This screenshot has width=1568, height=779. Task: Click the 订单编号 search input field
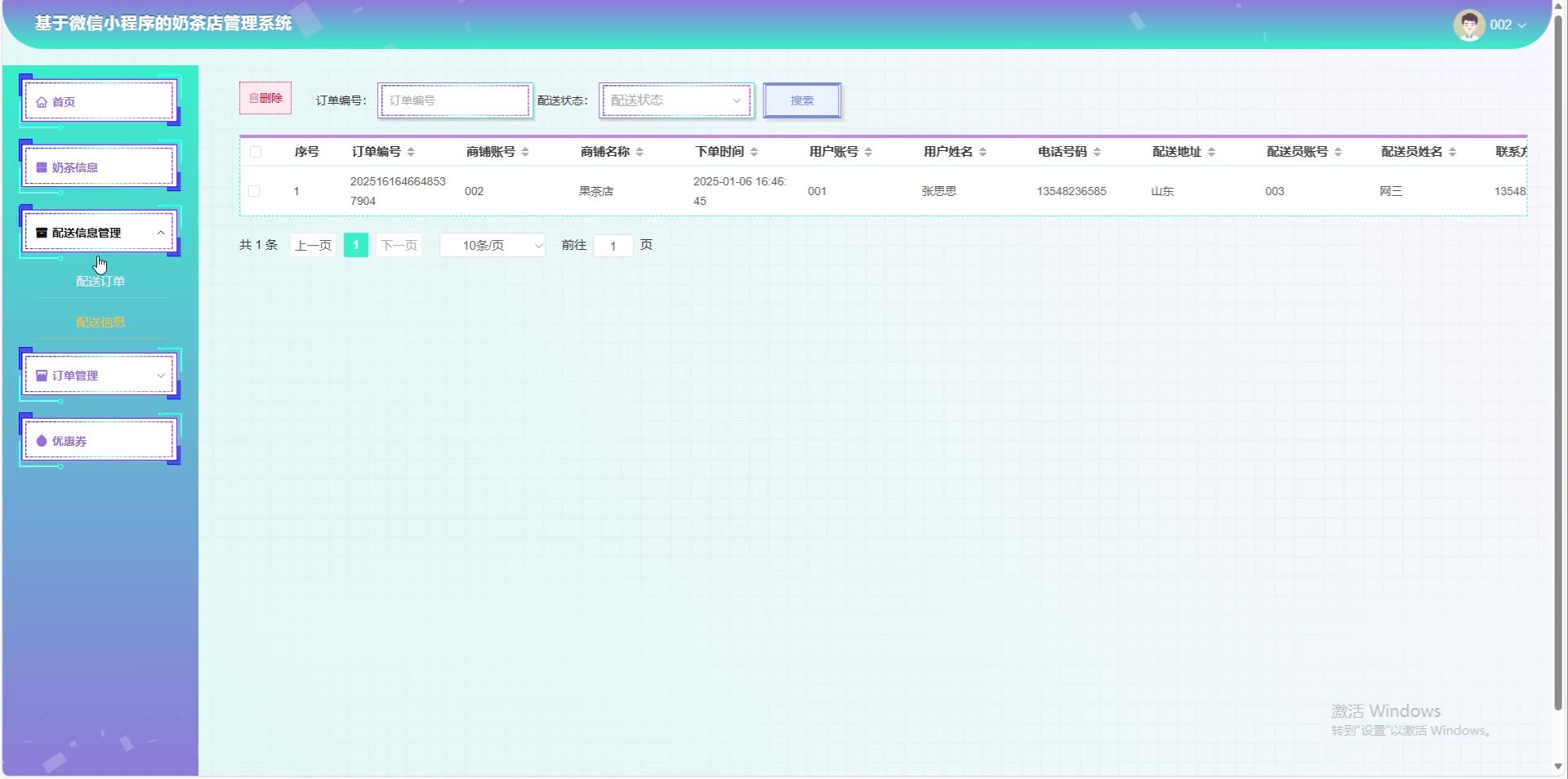click(455, 100)
